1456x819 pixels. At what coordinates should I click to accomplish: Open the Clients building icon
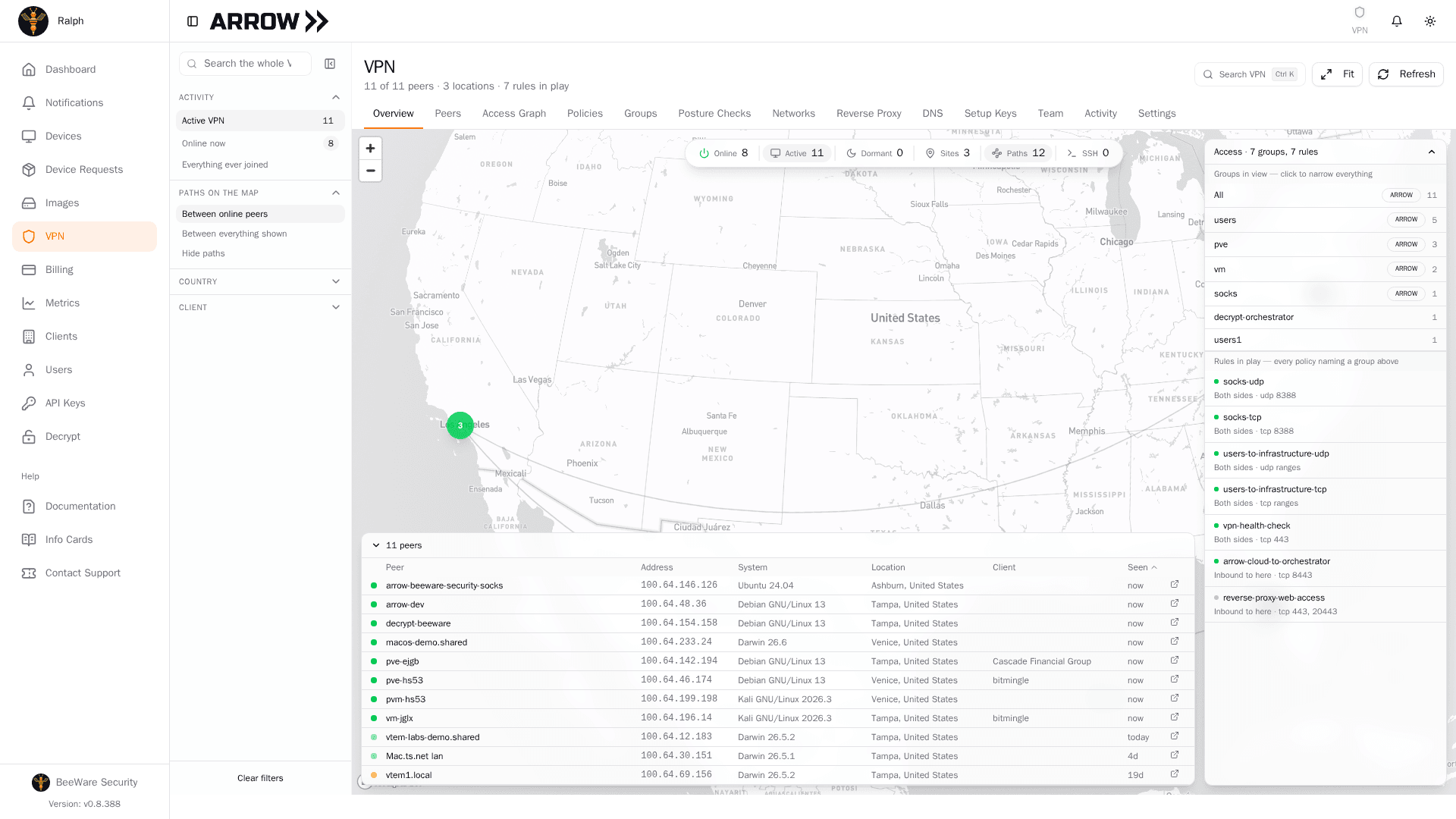(29, 337)
